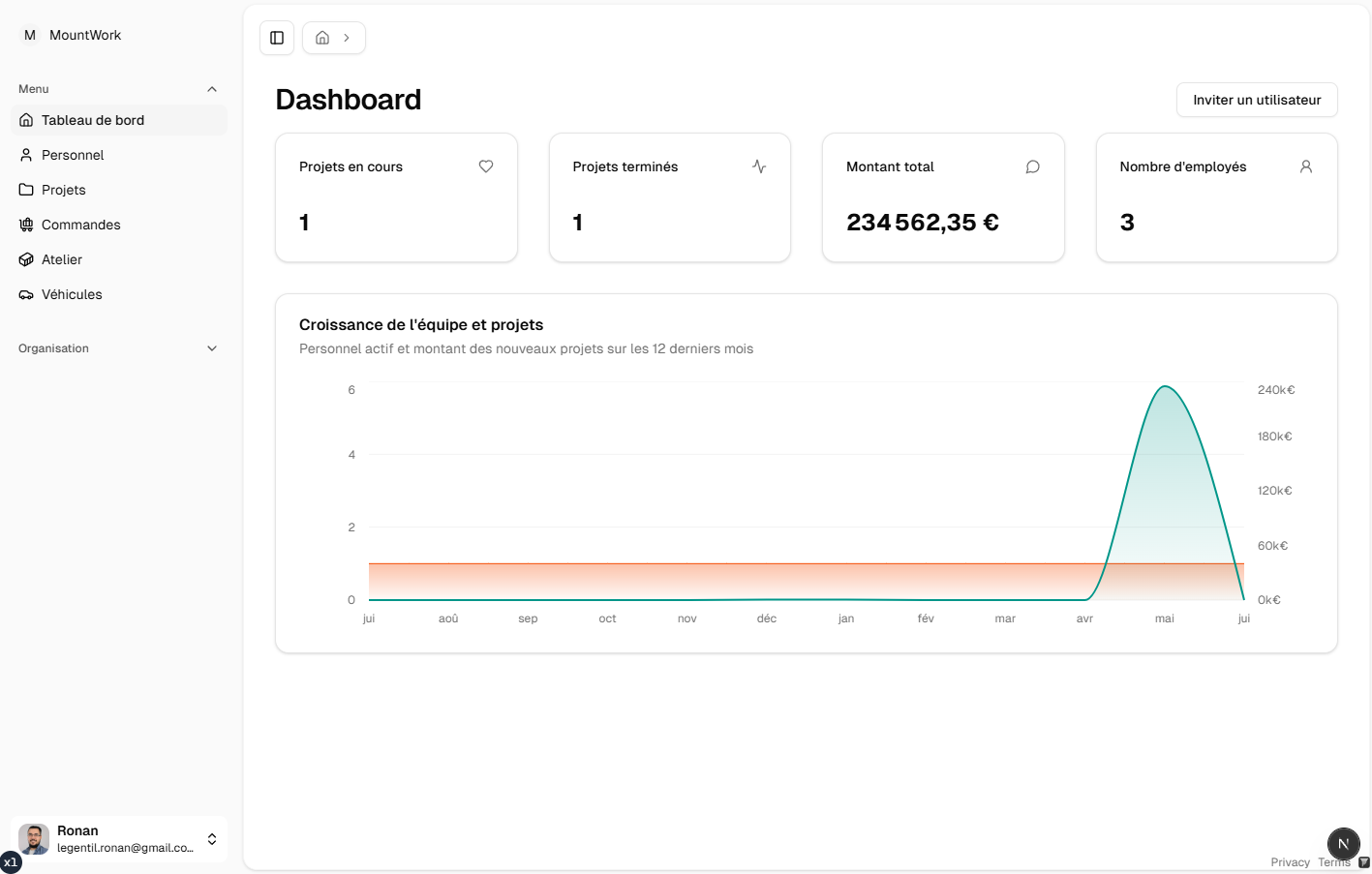
Task: Click the home breadcrumb icon
Action: pos(322,38)
